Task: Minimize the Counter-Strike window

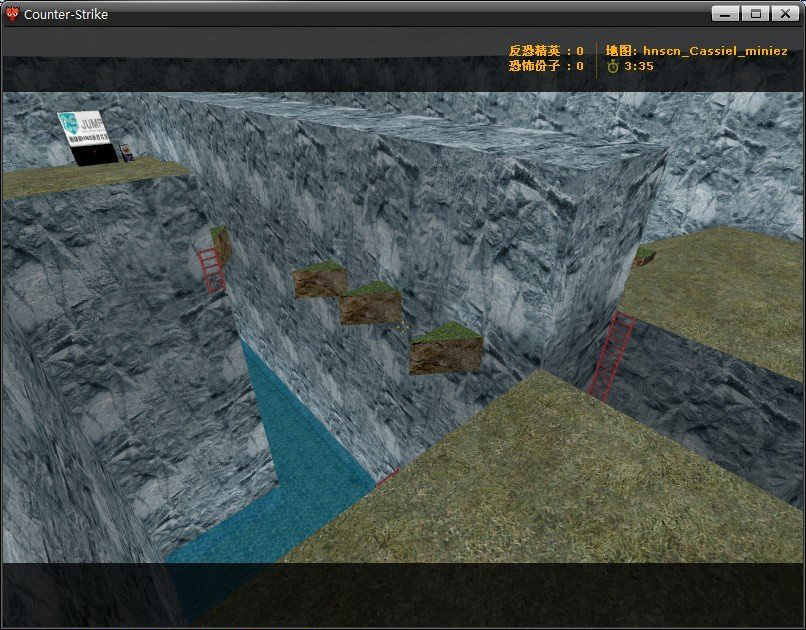Action: pyautogui.click(x=725, y=14)
